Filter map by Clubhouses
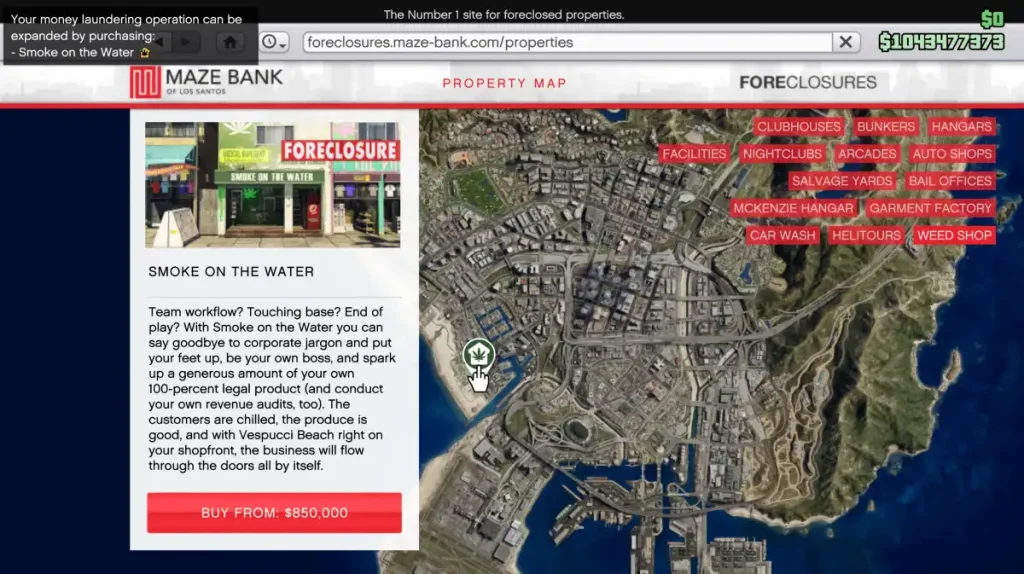This screenshot has height=574, width=1024. click(798, 127)
